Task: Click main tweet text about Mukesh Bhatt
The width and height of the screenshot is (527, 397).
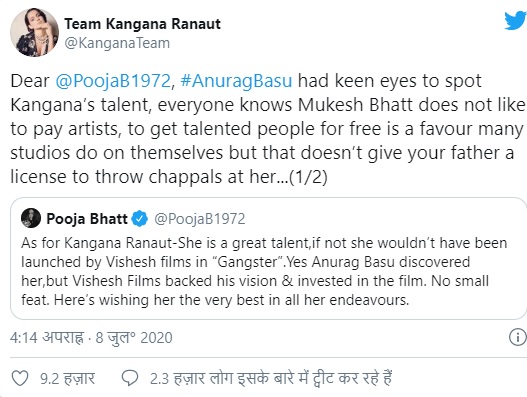Action: point(267,129)
